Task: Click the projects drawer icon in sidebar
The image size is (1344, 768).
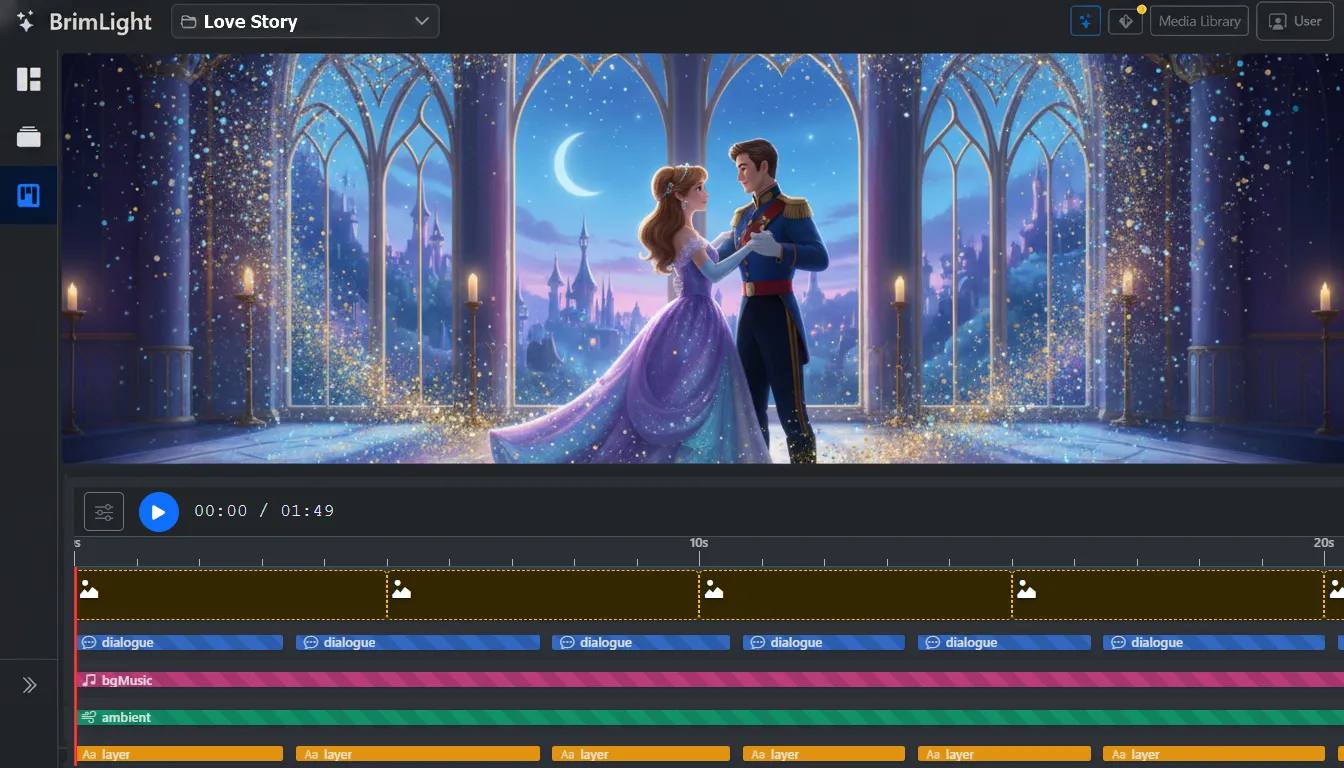Action: (x=28, y=137)
